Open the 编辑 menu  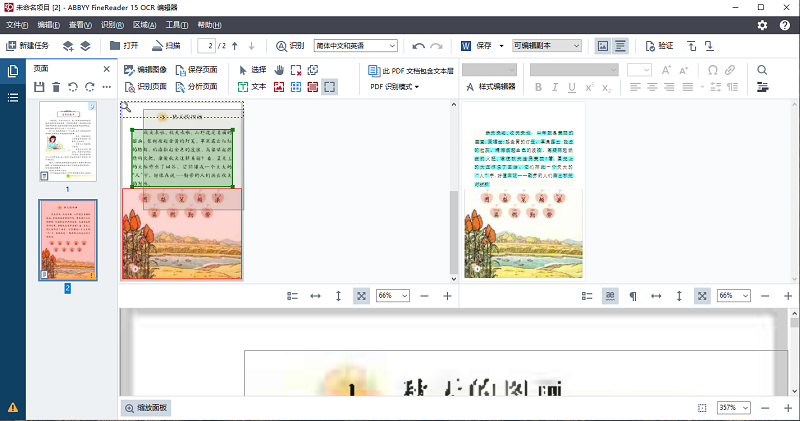tap(48, 25)
